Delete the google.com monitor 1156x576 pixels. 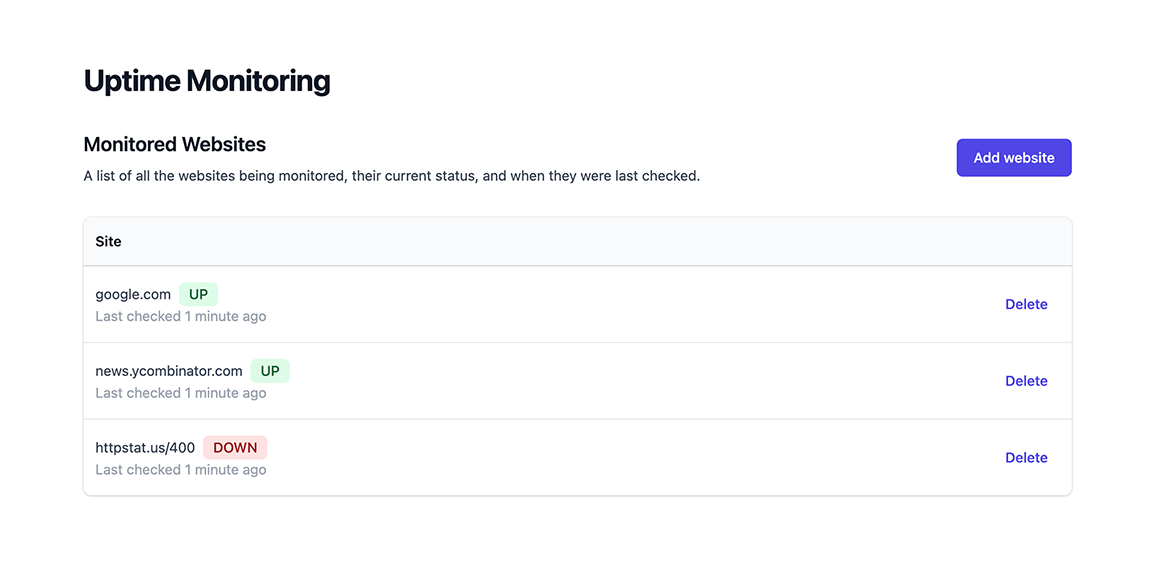(x=1026, y=304)
